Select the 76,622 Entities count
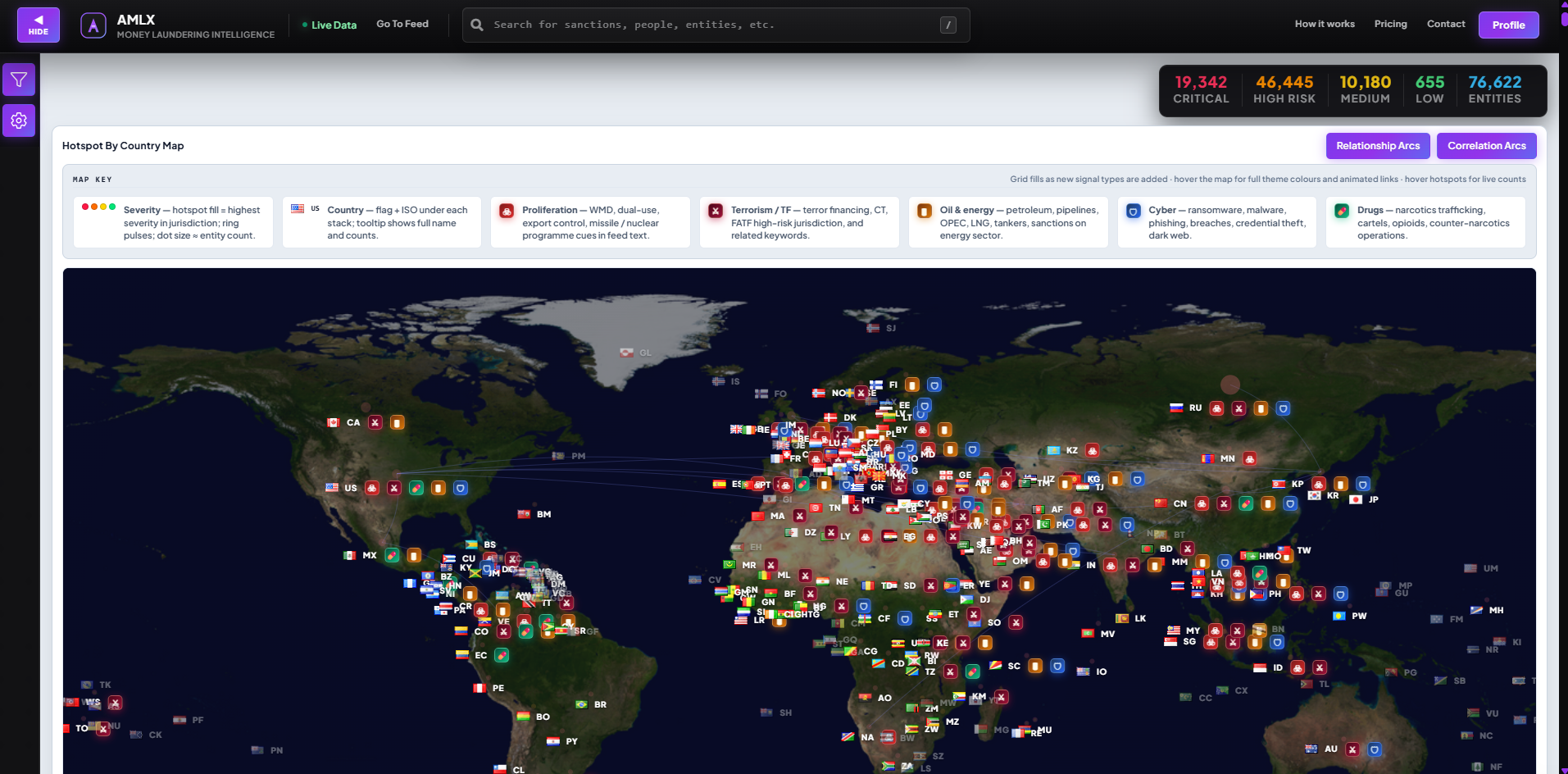The height and width of the screenshot is (774, 1568). point(1494,90)
